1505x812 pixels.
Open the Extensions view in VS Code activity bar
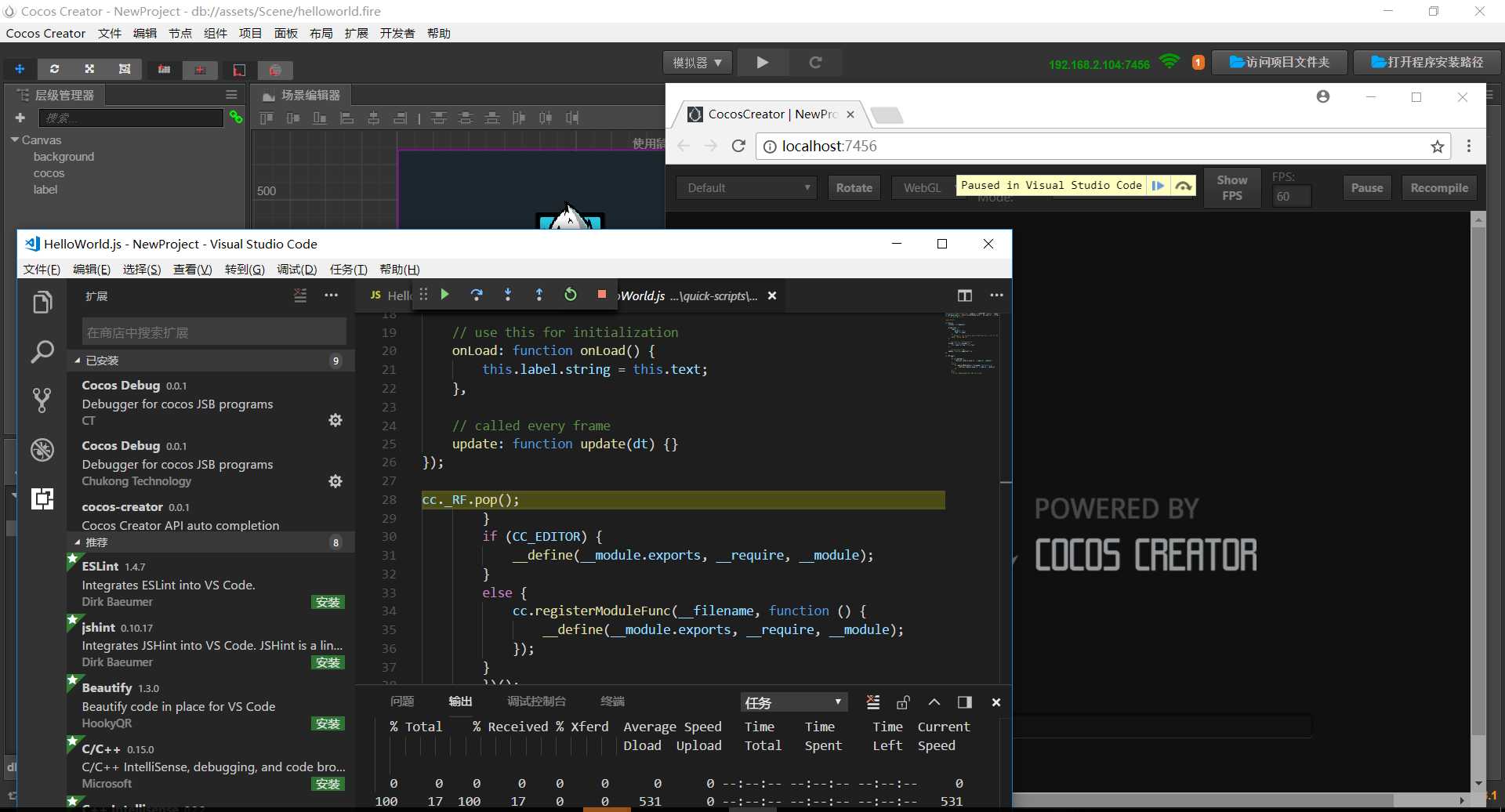pos(42,498)
